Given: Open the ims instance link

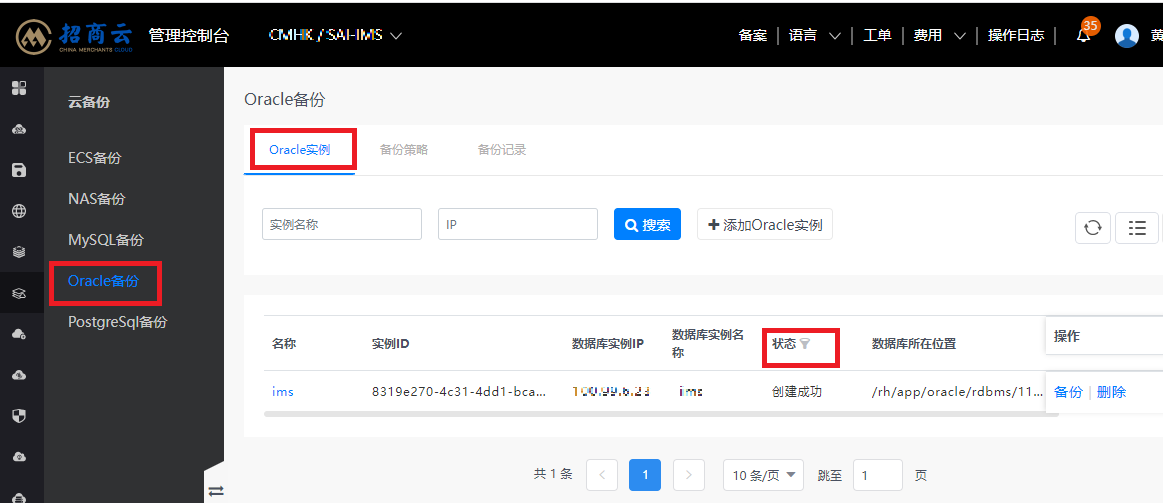Looking at the screenshot, I should 283,392.
